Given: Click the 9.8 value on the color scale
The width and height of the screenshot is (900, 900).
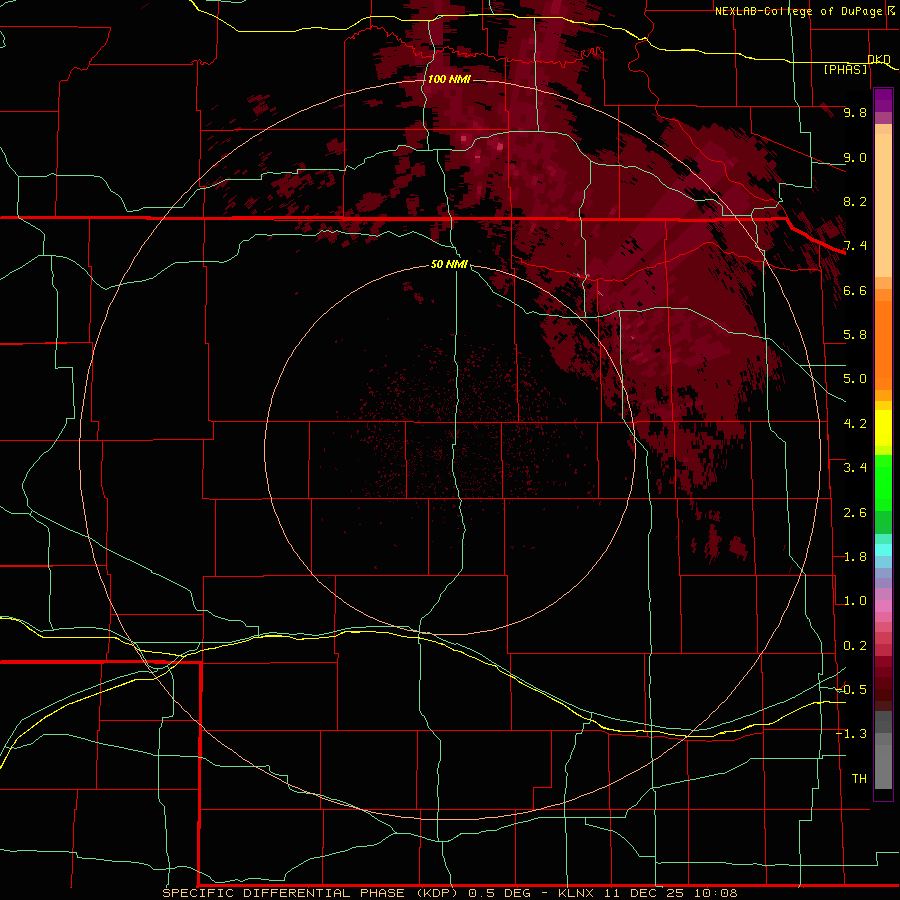Looking at the screenshot, I should (855, 112).
